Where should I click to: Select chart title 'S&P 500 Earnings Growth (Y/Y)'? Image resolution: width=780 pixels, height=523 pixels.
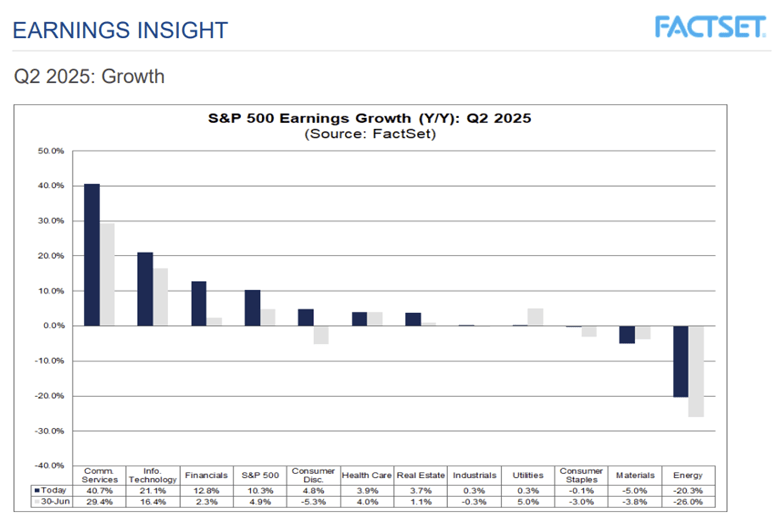click(x=369, y=118)
